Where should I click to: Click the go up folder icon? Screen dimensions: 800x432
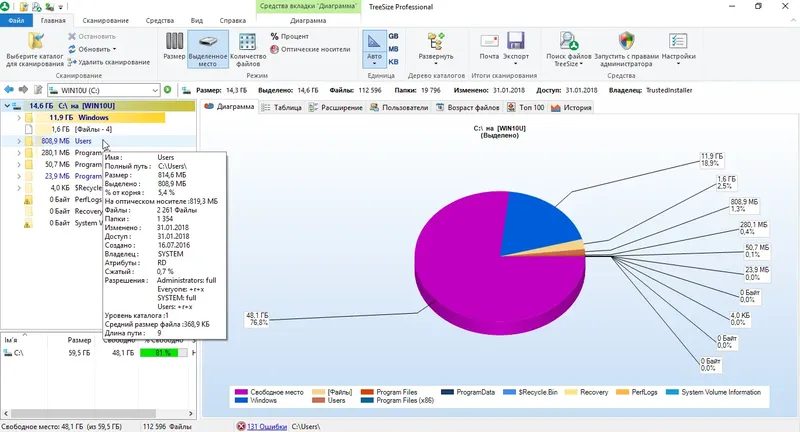(x=38, y=90)
